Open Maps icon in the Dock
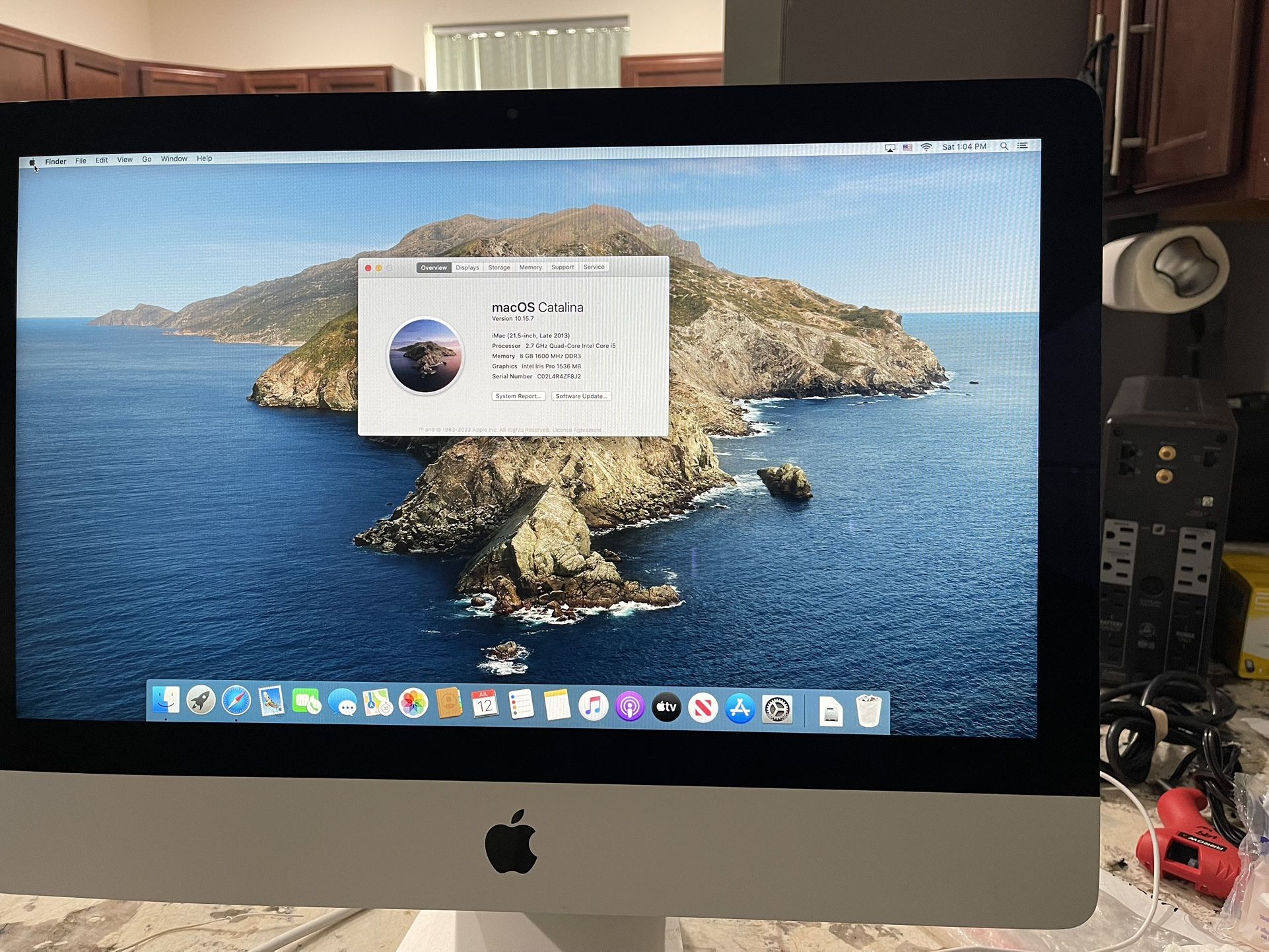Screen dimensions: 1269x952 [377, 704]
